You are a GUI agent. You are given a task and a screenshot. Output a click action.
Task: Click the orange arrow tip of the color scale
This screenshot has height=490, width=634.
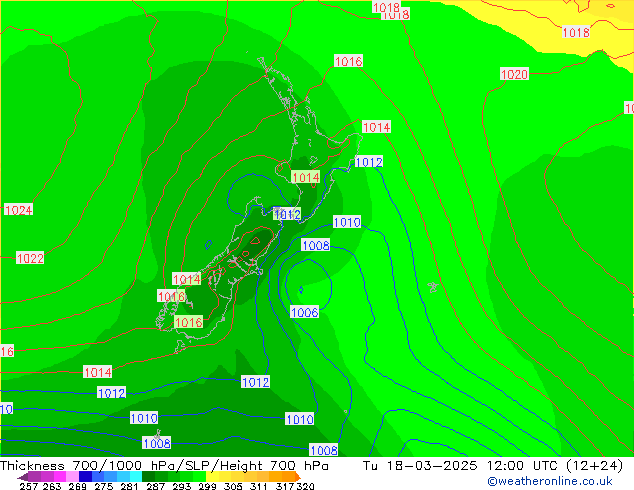pos(298,477)
